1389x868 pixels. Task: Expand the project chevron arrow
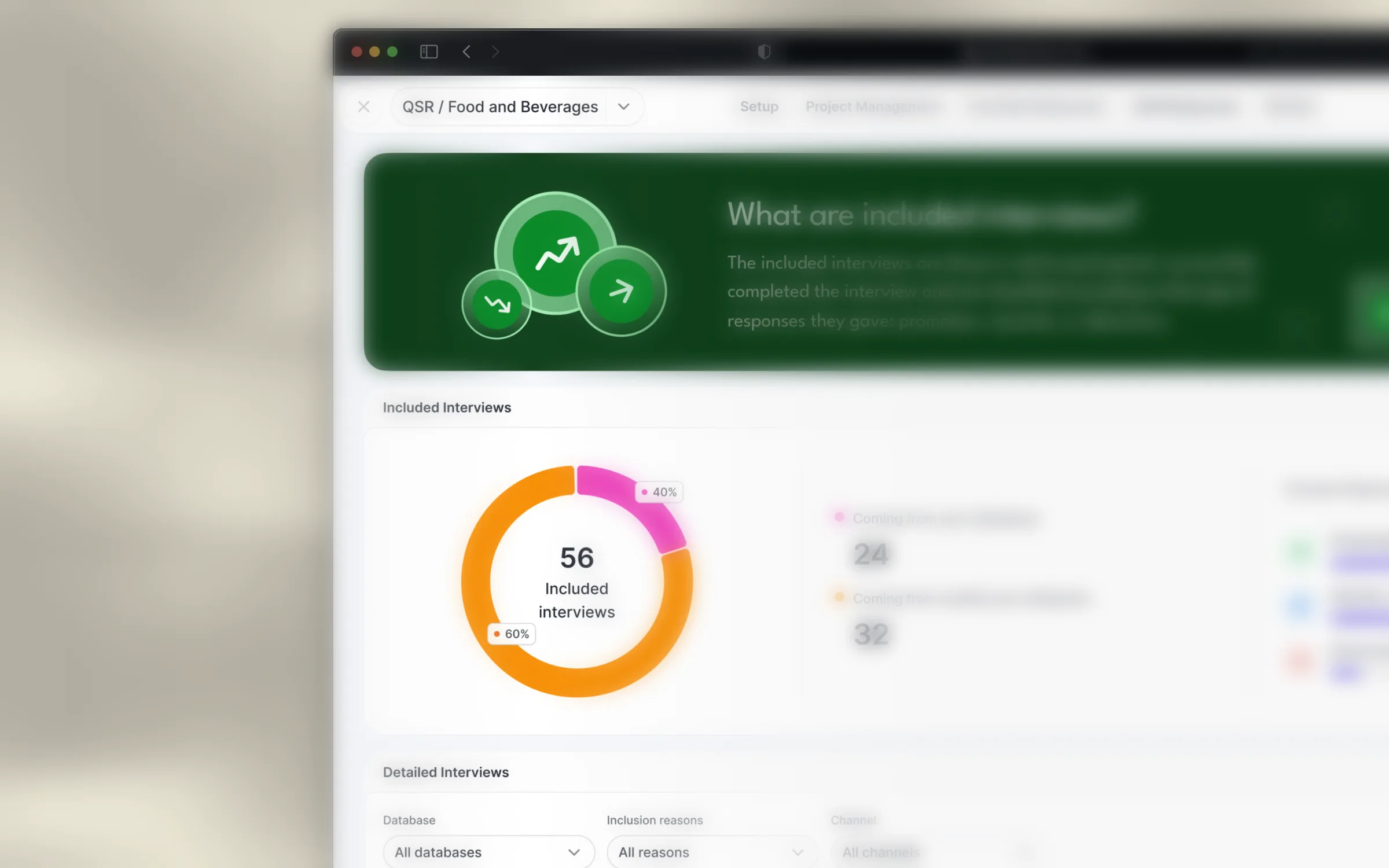click(x=623, y=106)
